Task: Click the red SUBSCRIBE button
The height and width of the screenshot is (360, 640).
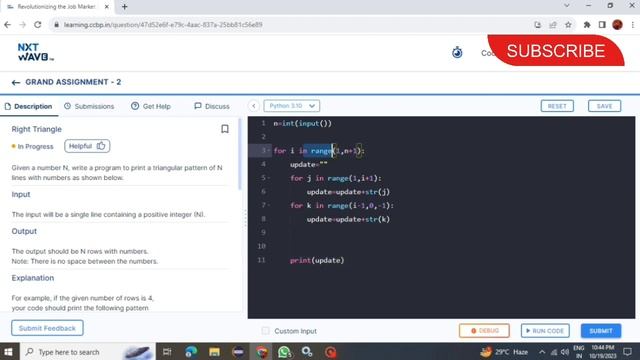Action: coord(556,51)
